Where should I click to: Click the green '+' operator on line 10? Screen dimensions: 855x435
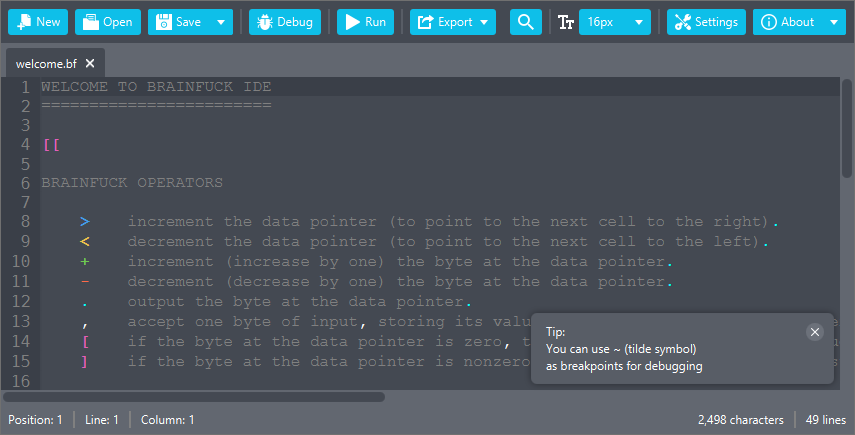coord(85,262)
